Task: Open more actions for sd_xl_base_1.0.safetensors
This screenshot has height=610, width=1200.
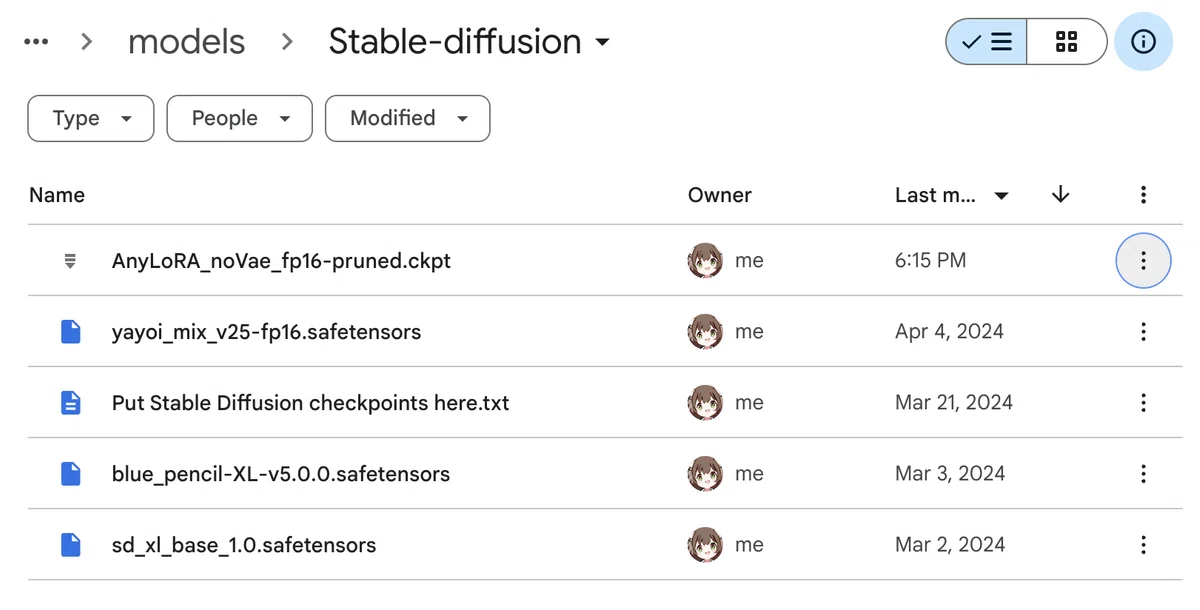Action: coord(1143,545)
